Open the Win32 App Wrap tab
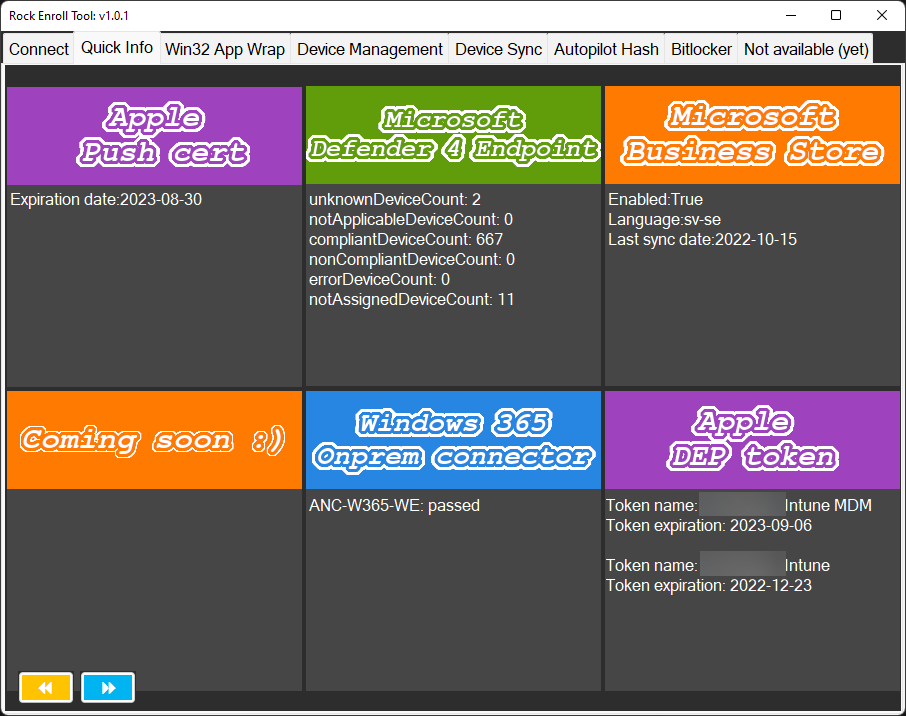The height and width of the screenshot is (716, 906). click(x=224, y=48)
